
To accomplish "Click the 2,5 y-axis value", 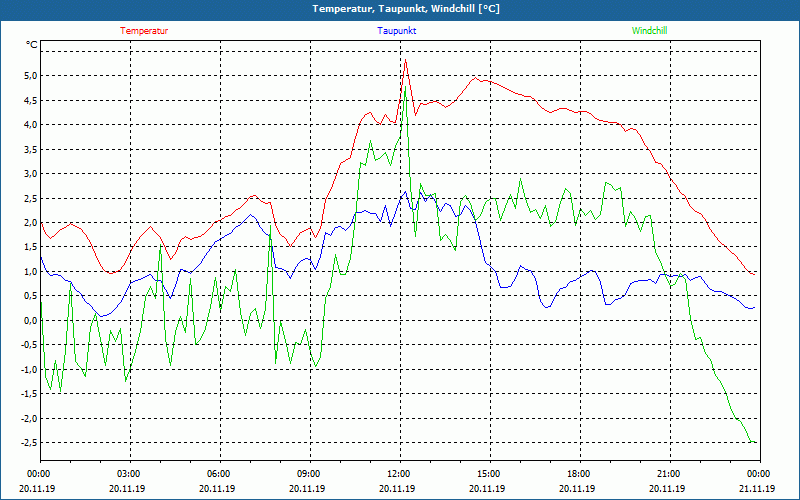I will 31,198.
